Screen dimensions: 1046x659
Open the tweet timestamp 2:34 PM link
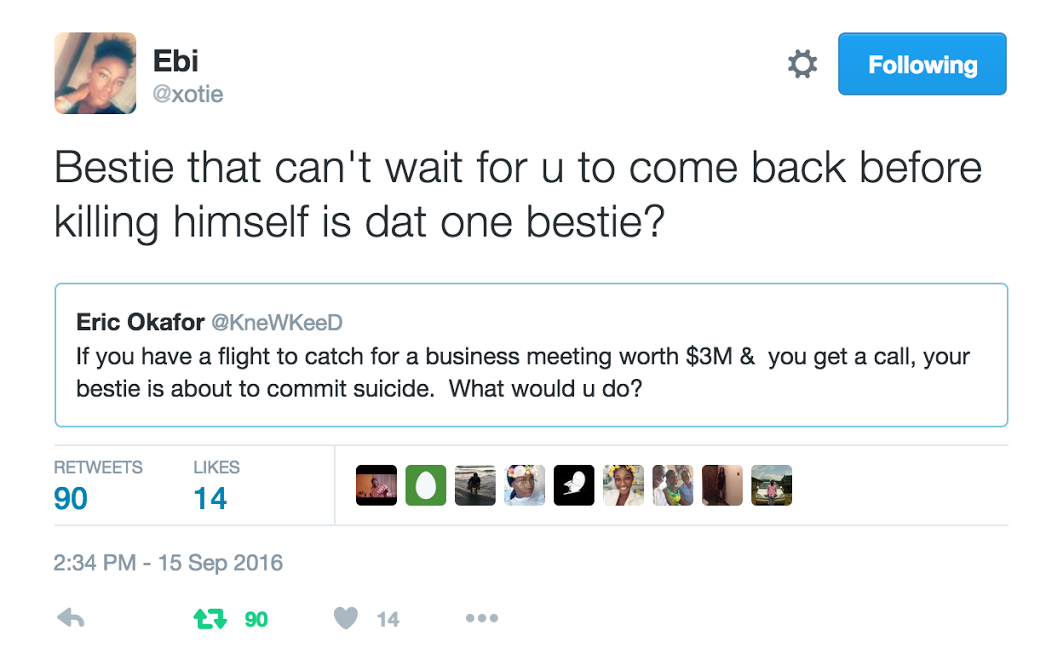pyautogui.click(x=168, y=563)
